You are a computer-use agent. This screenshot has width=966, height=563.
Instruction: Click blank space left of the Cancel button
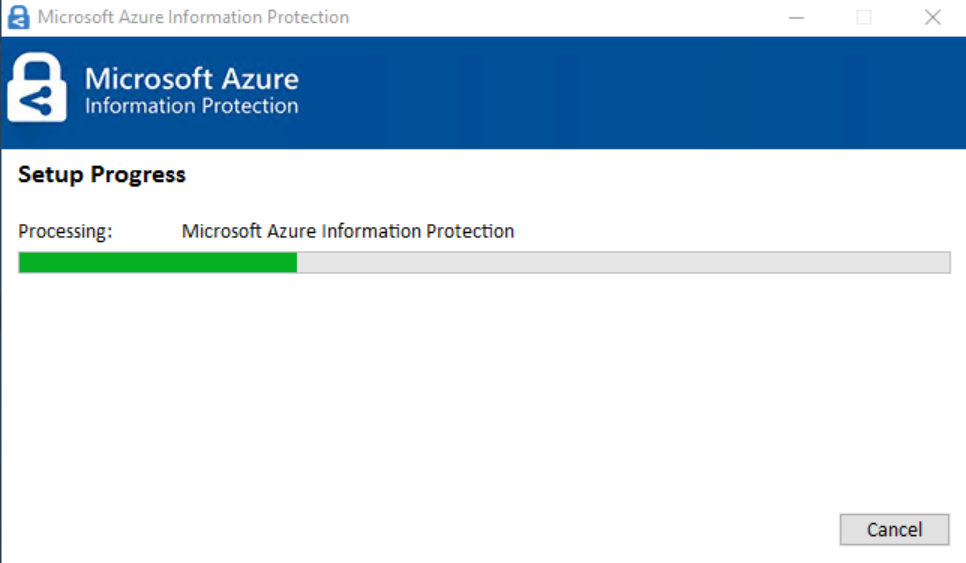[500, 529]
